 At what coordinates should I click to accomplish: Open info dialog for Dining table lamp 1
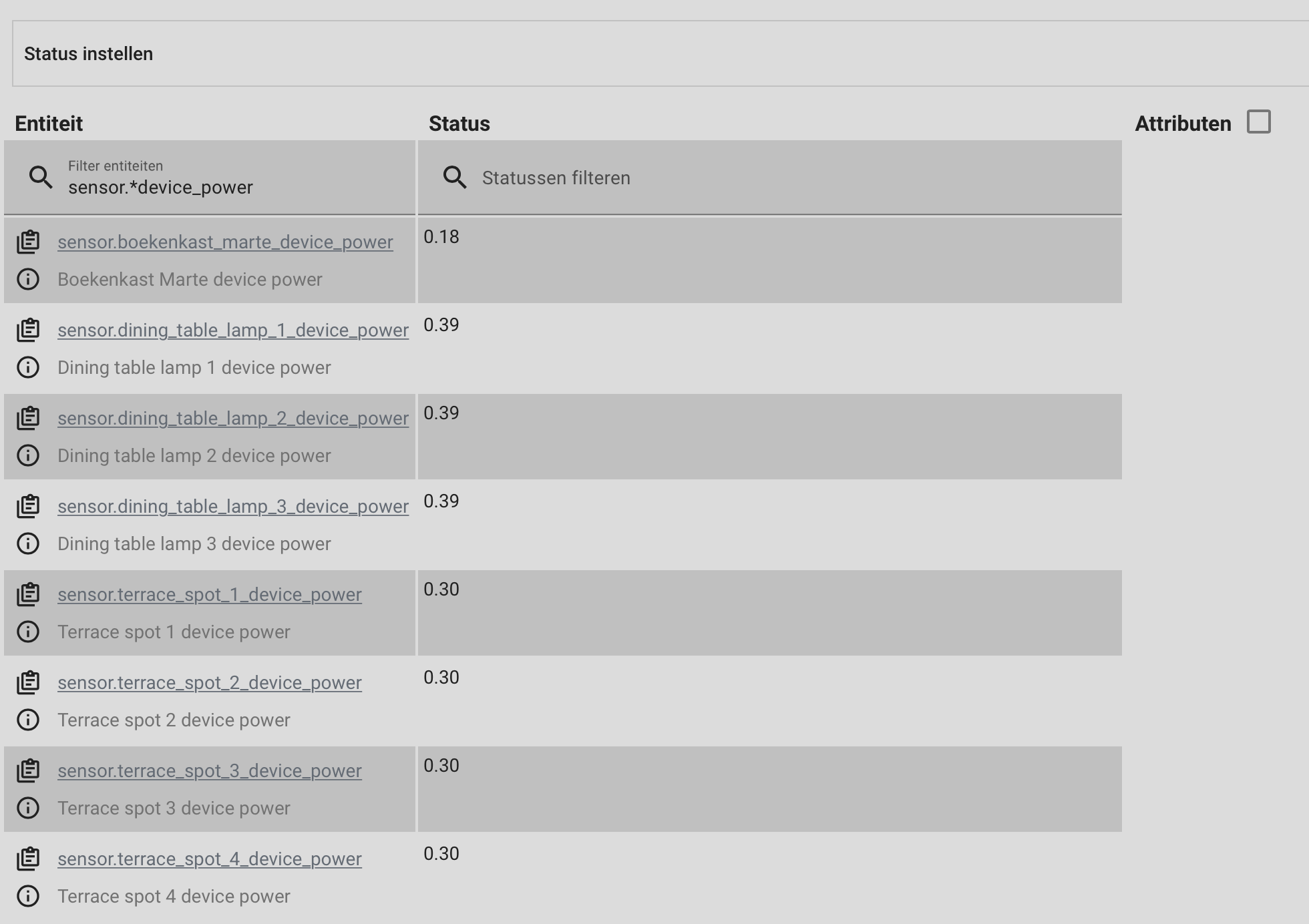coord(29,367)
